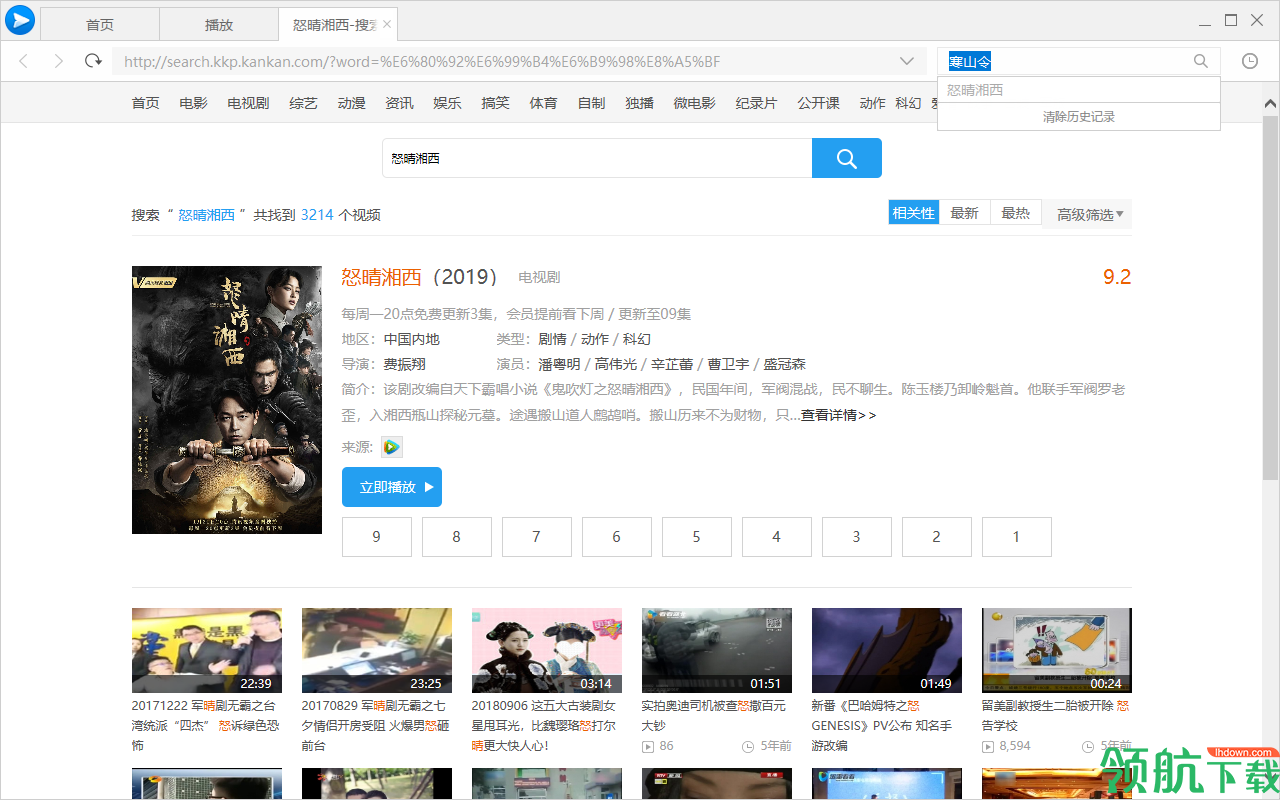This screenshot has height=800, width=1280.
Task: Select 怒晴湘西 search history suggestion
Action: 1079,90
